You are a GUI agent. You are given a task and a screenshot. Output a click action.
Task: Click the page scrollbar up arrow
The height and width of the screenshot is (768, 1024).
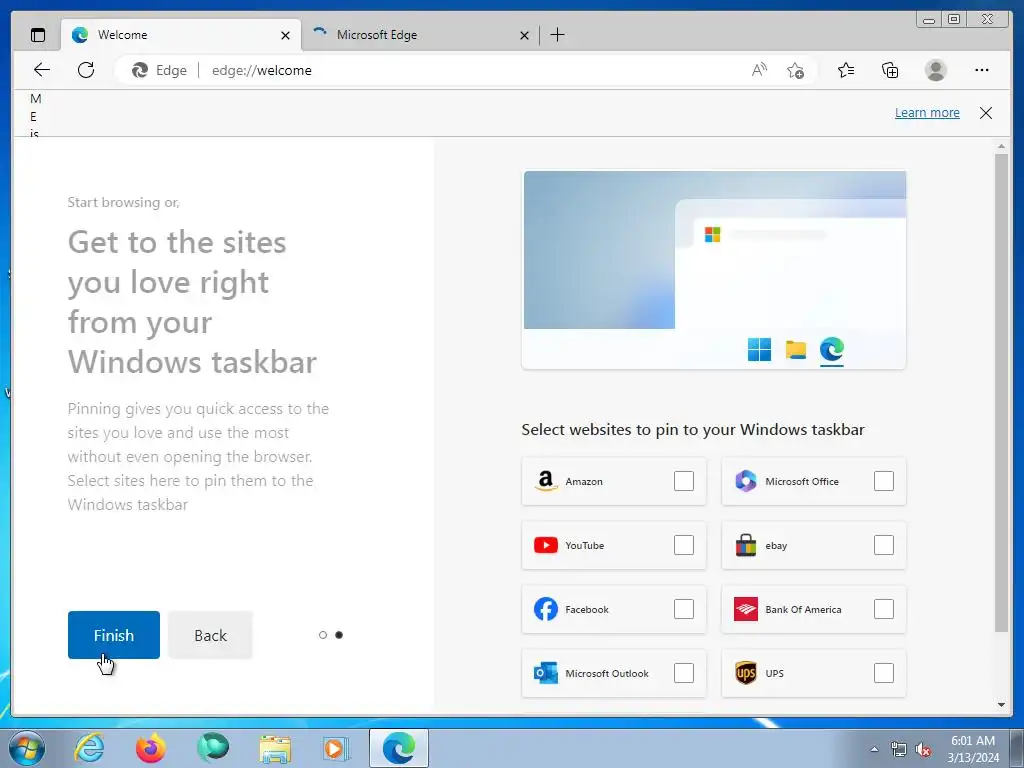pos(1002,146)
